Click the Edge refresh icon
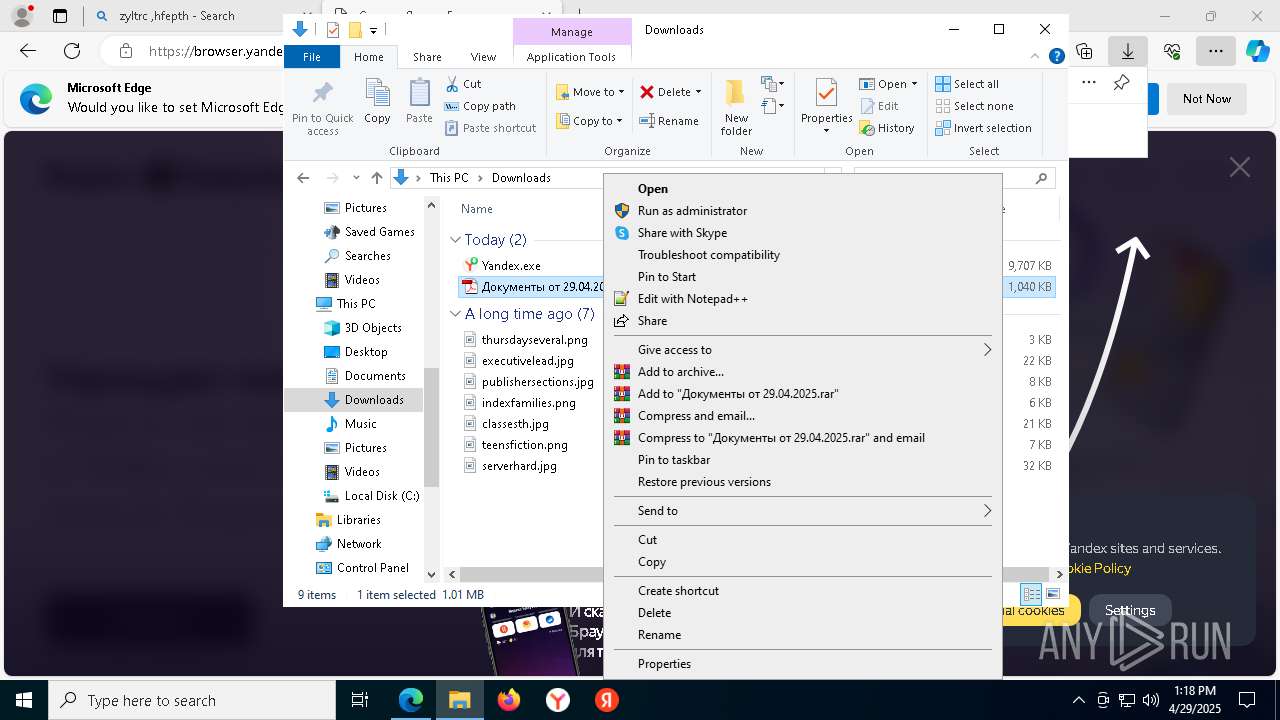The height and width of the screenshot is (720, 1280). tap(72, 51)
